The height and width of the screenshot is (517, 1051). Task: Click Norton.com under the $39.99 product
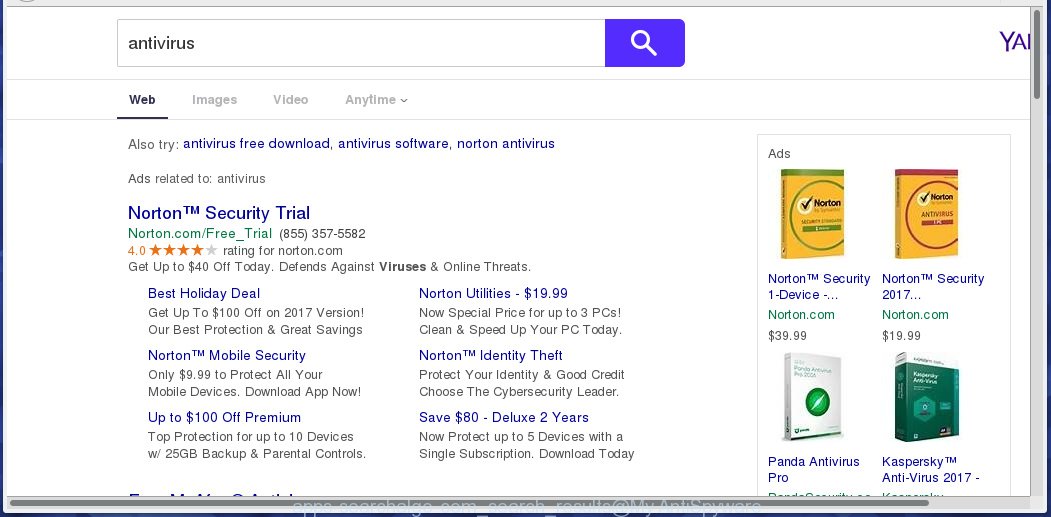[802, 314]
